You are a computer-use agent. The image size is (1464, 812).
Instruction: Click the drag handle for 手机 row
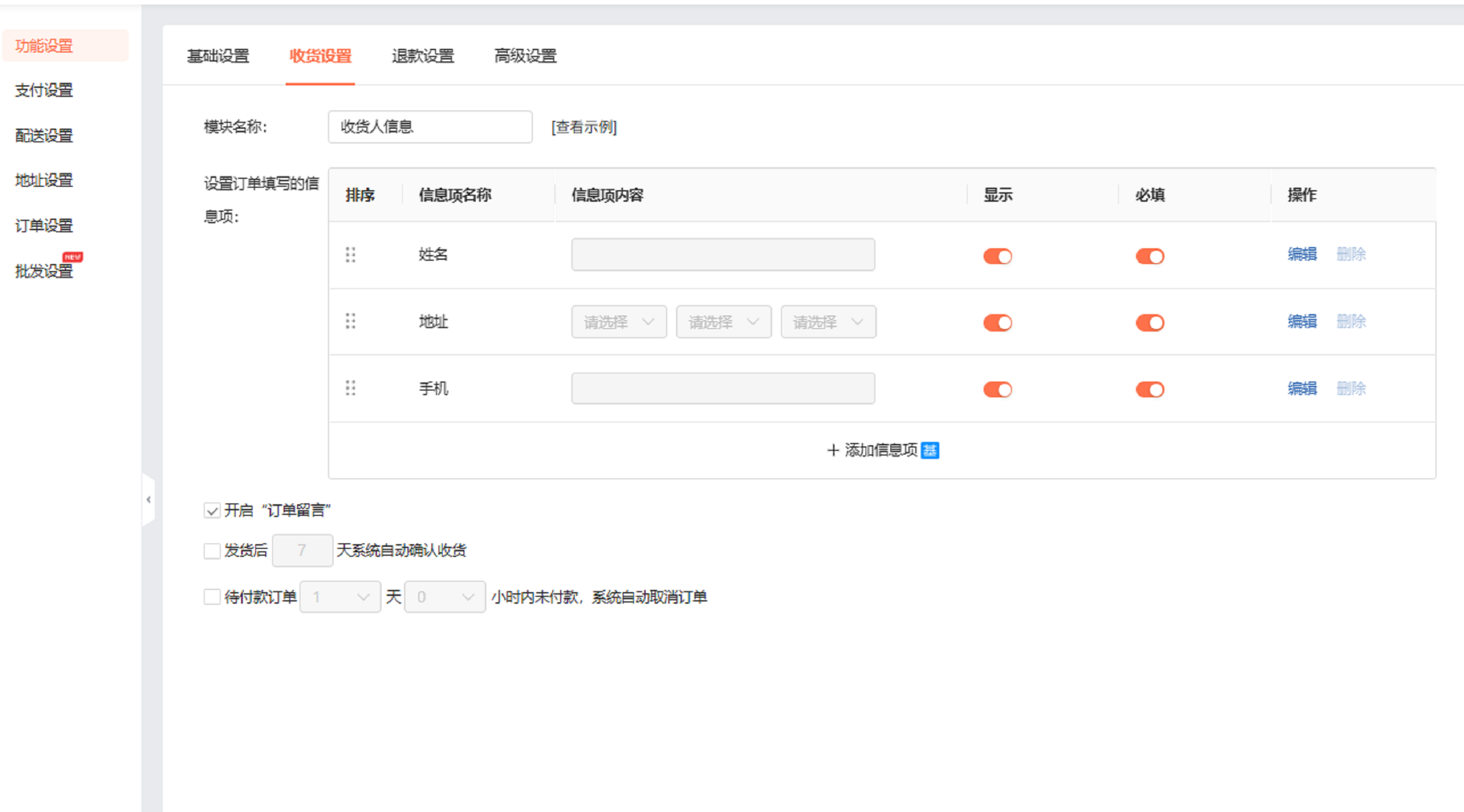350,388
